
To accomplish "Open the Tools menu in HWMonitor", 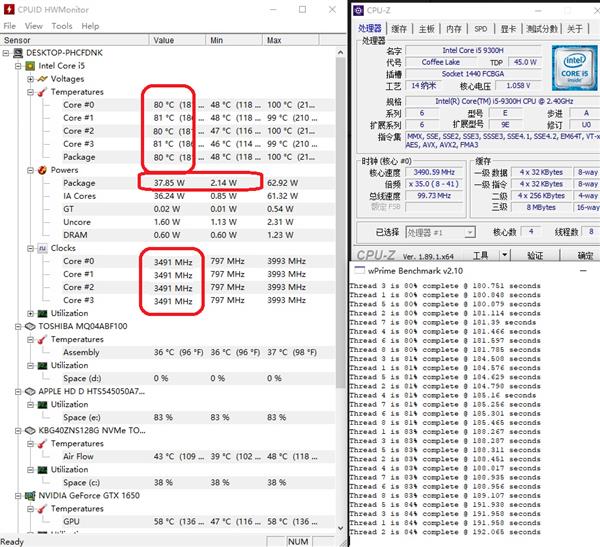I will 62,26.
